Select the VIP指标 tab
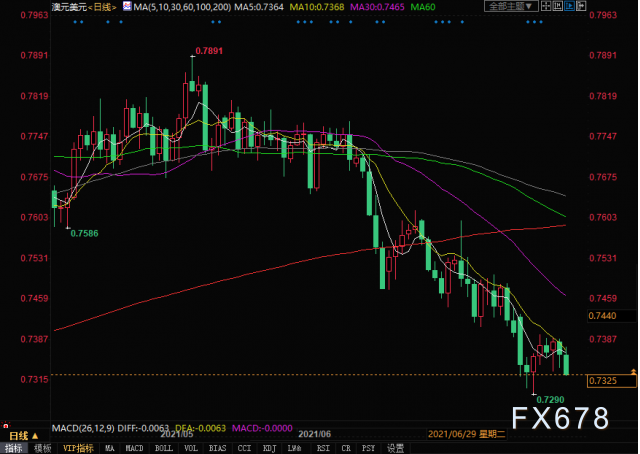The height and width of the screenshot is (454, 640). click(78, 448)
